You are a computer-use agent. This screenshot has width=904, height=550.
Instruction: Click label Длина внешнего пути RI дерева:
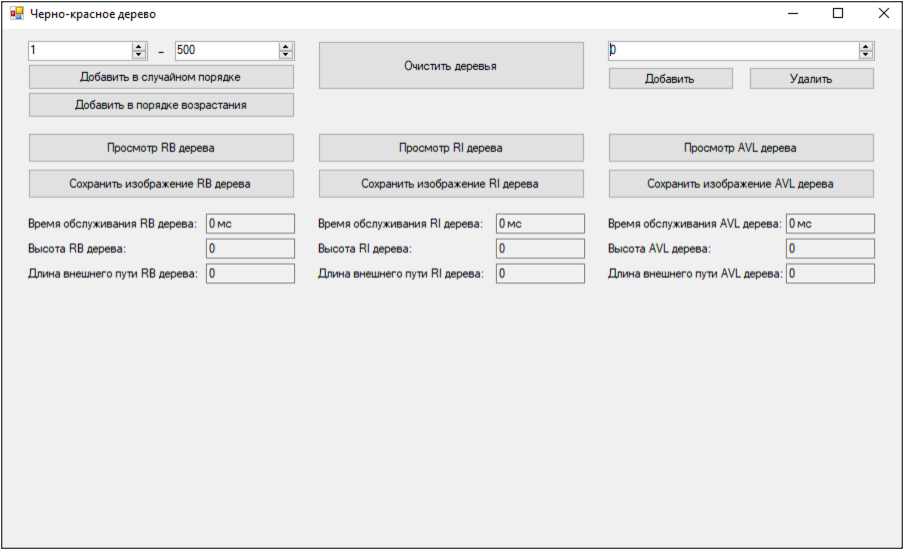tap(401, 274)
